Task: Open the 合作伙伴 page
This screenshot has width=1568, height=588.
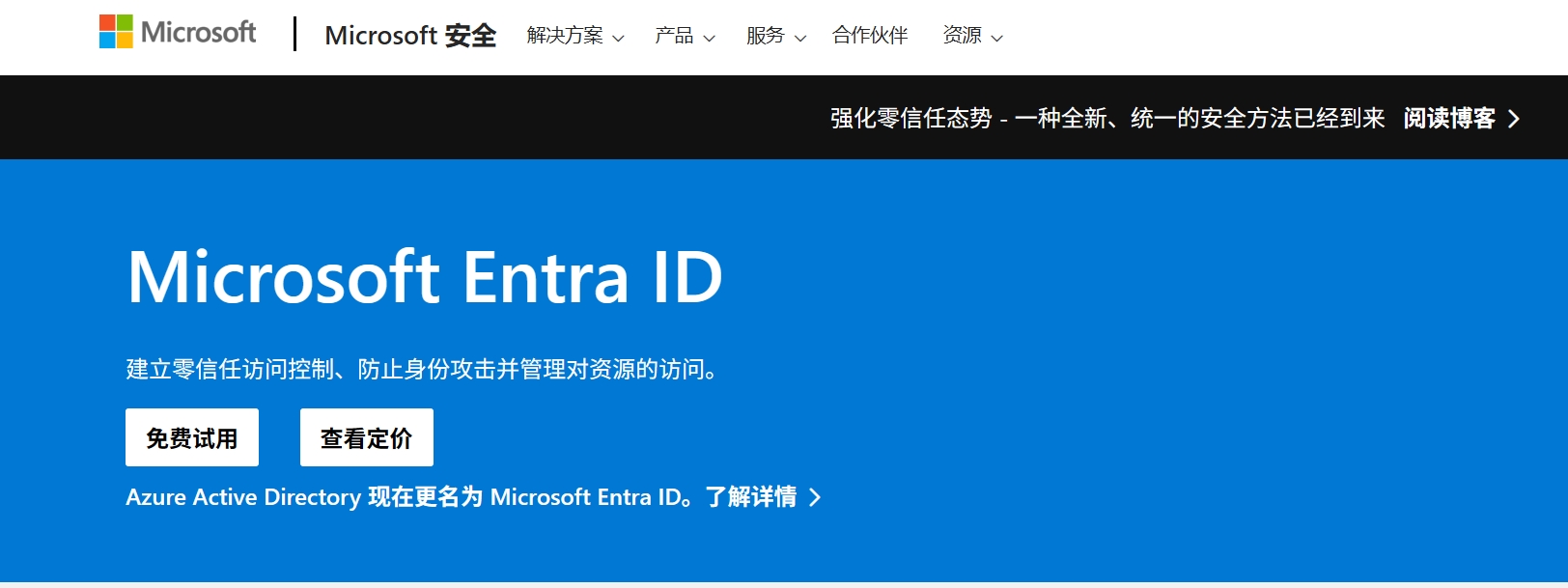Action: tap(870, 36)
